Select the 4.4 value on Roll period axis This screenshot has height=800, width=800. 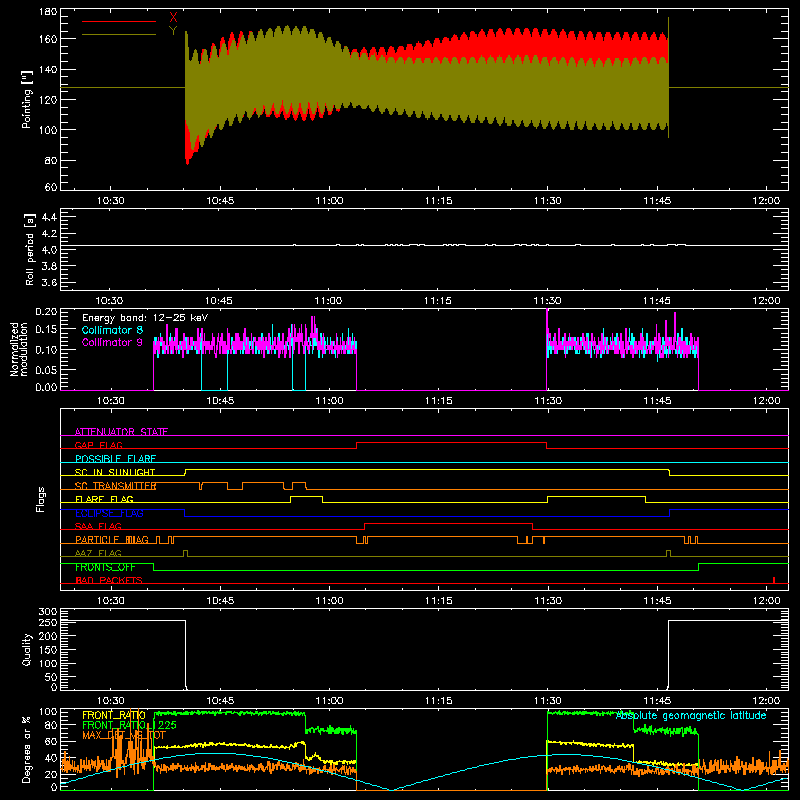49,217
